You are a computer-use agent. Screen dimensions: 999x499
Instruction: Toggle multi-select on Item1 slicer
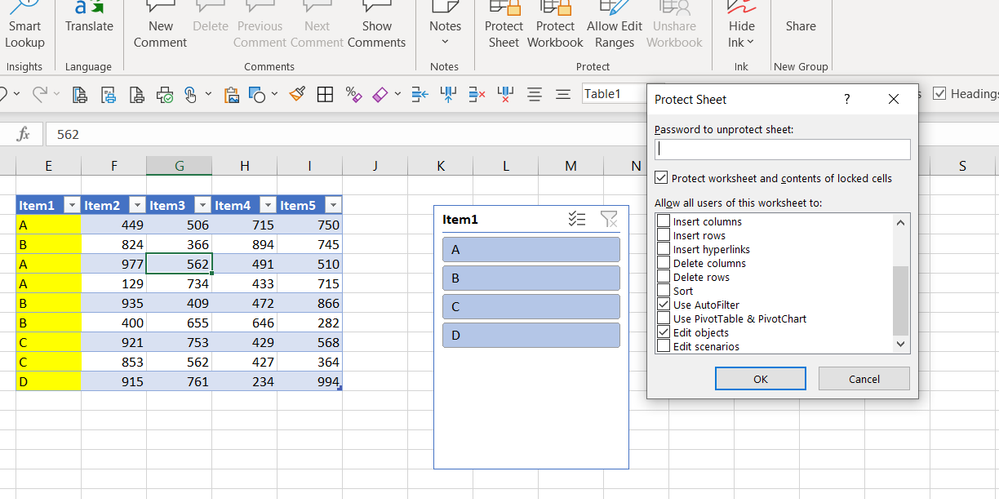pos(577,219)
